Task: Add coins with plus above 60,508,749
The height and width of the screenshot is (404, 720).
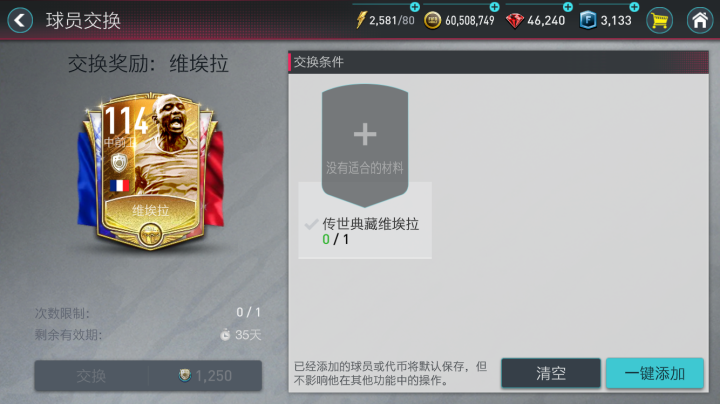Action: point(494,6)
